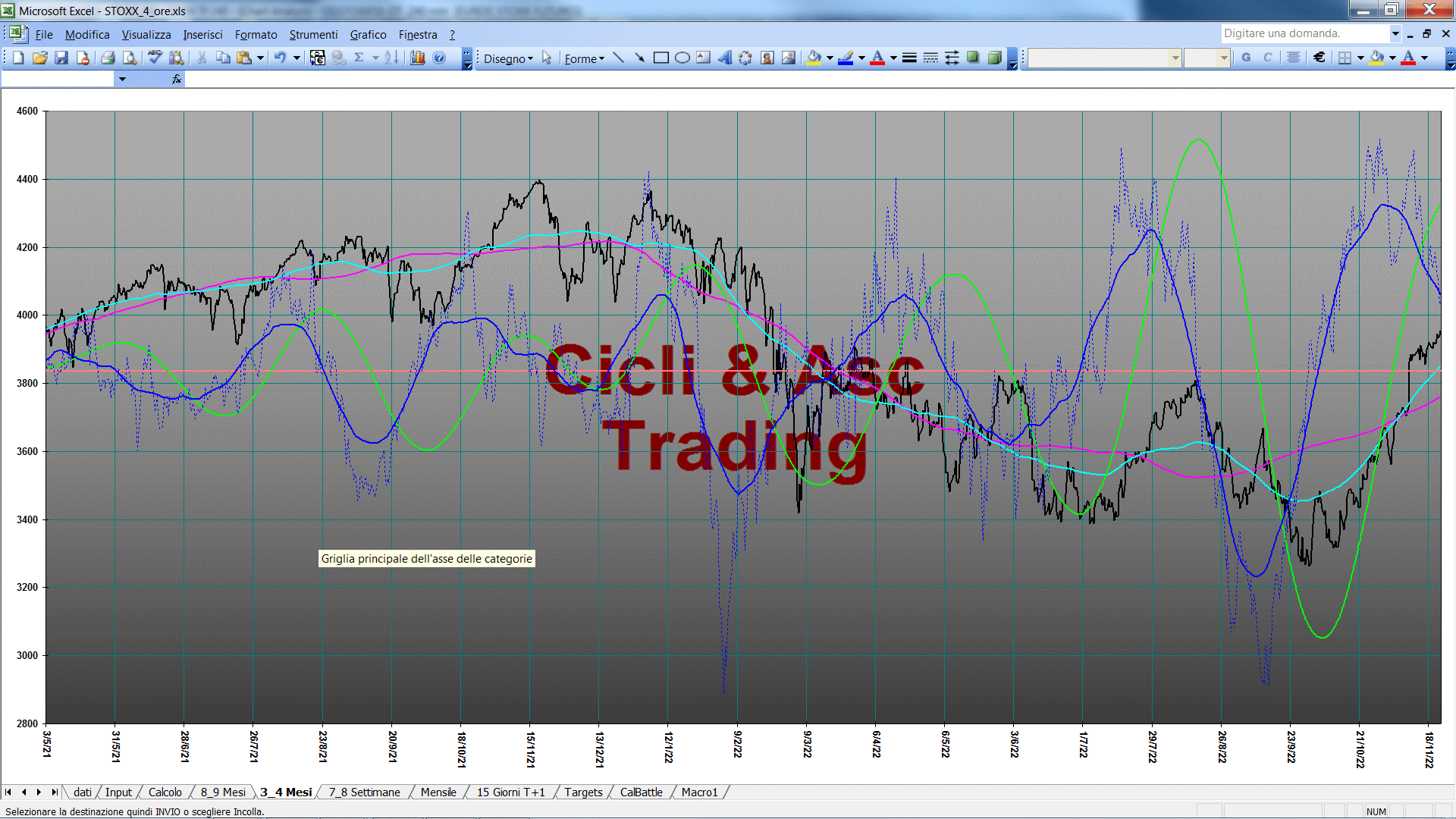
Task: Insert Clip Art
Action: tap(767, 58)
